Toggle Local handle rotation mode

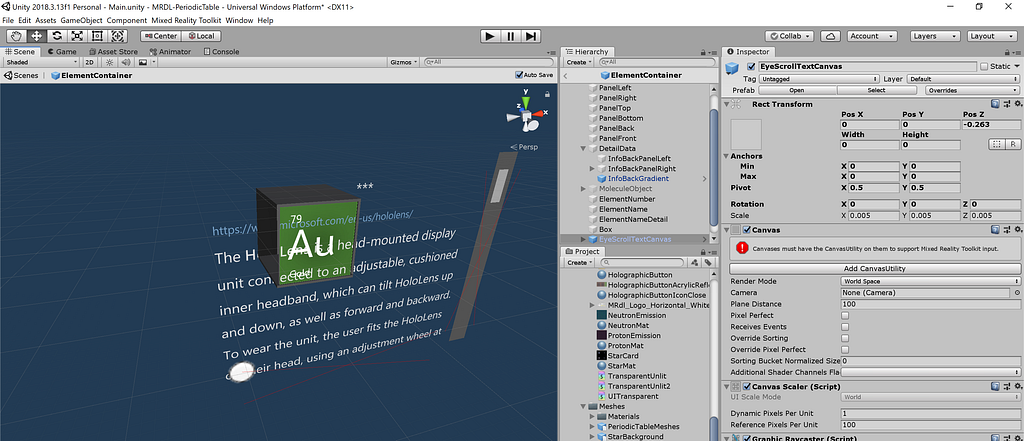201,36
